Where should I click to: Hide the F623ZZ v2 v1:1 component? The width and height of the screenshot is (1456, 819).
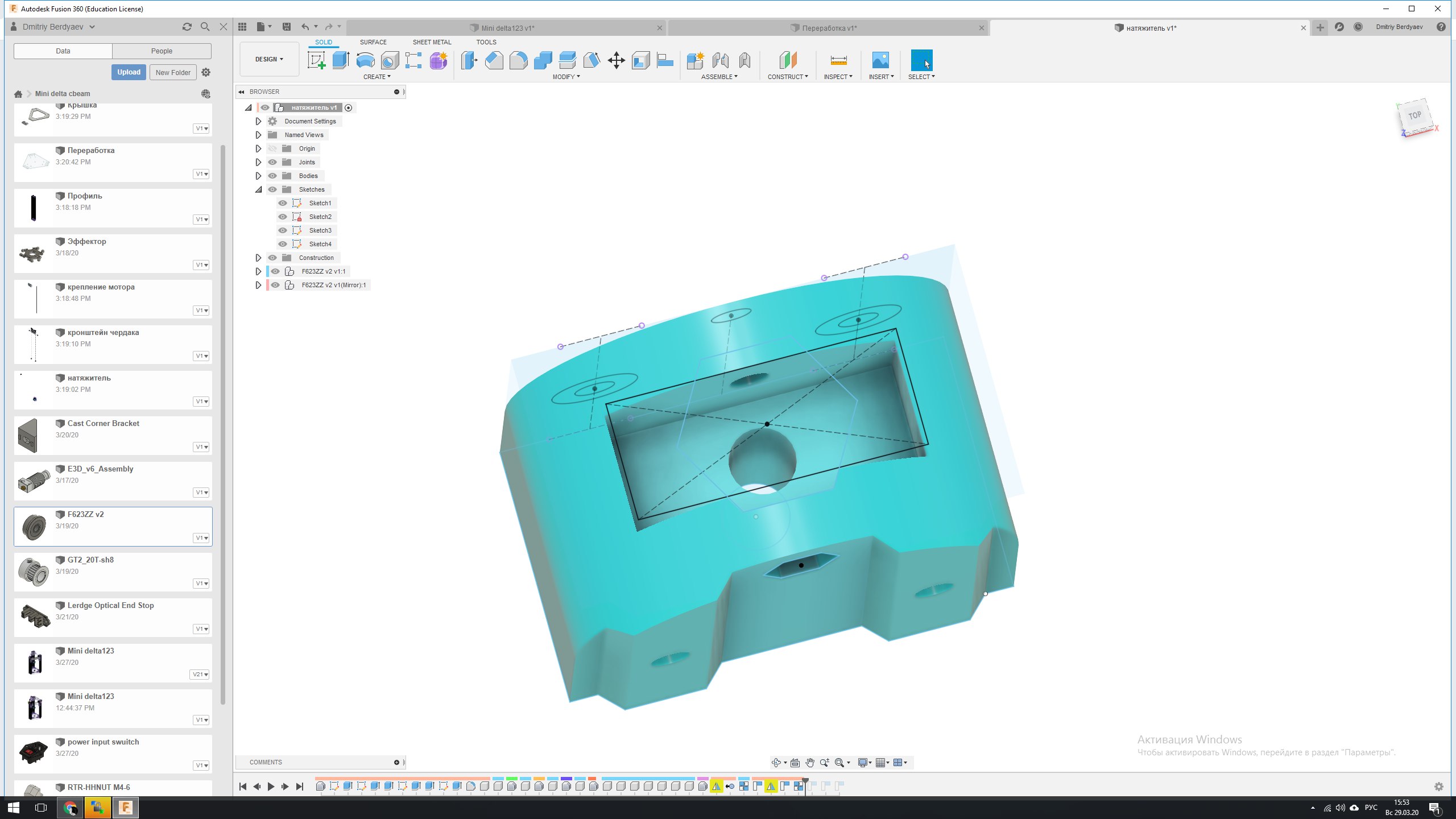[275, 271]
